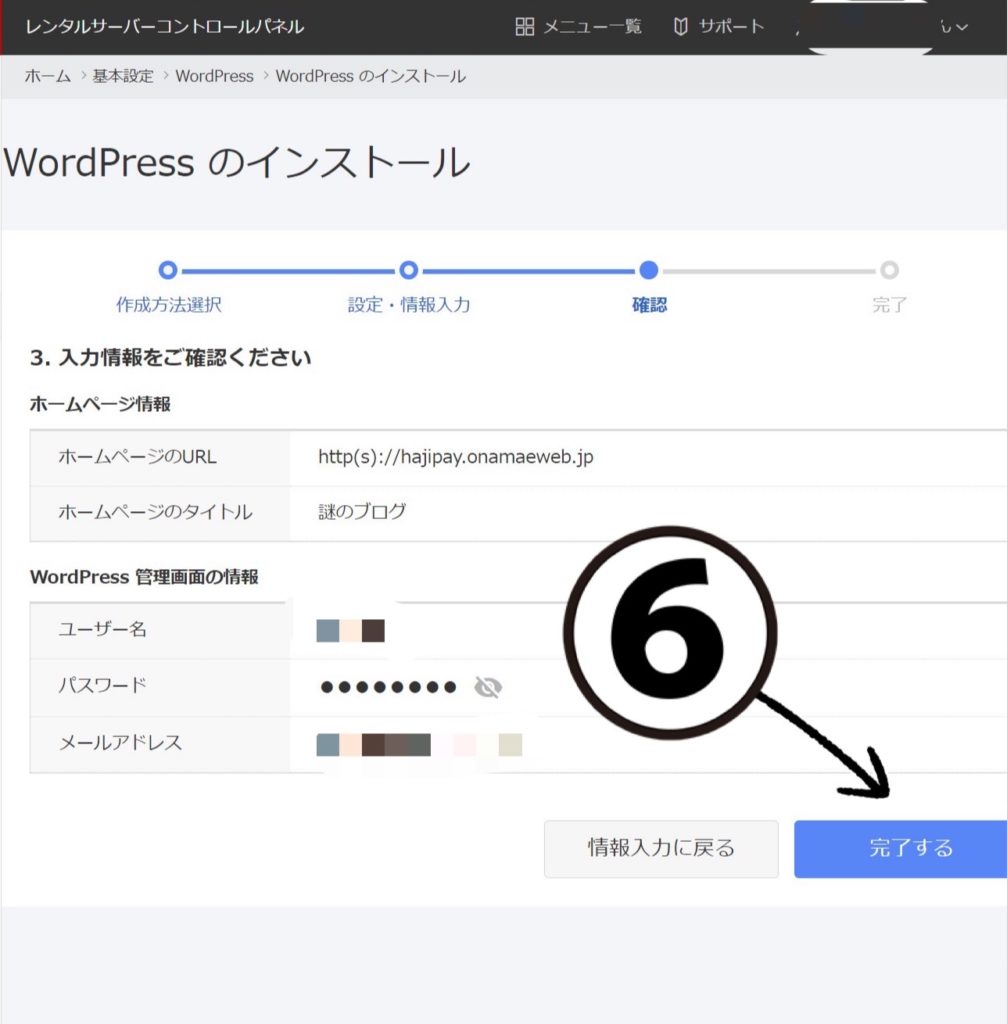Open 基本設定 breadcrumb link
Image resolution: width=1007 pixels, height=1024 pixels.
click(x=123, y=76)
